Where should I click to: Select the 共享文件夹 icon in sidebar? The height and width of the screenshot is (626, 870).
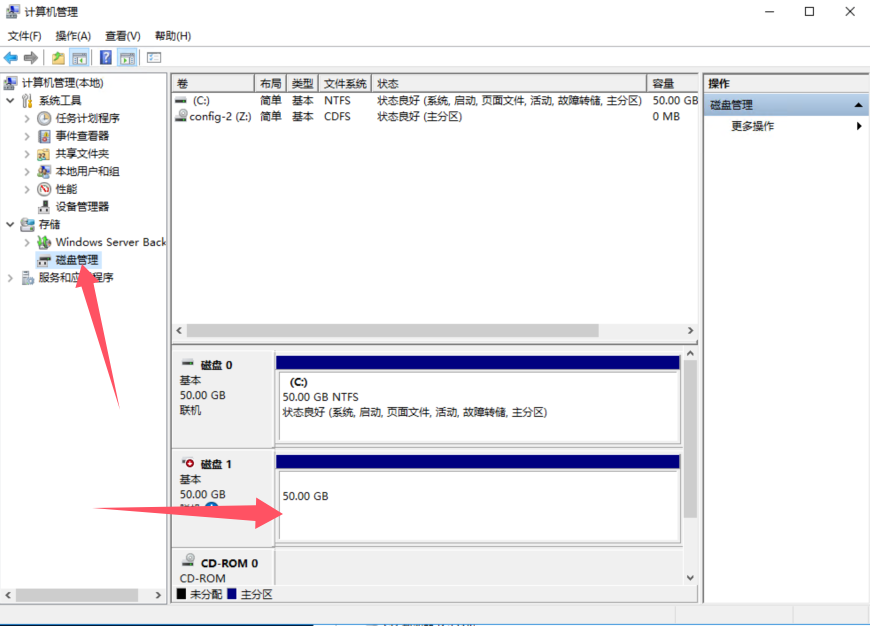coord(43,153)
